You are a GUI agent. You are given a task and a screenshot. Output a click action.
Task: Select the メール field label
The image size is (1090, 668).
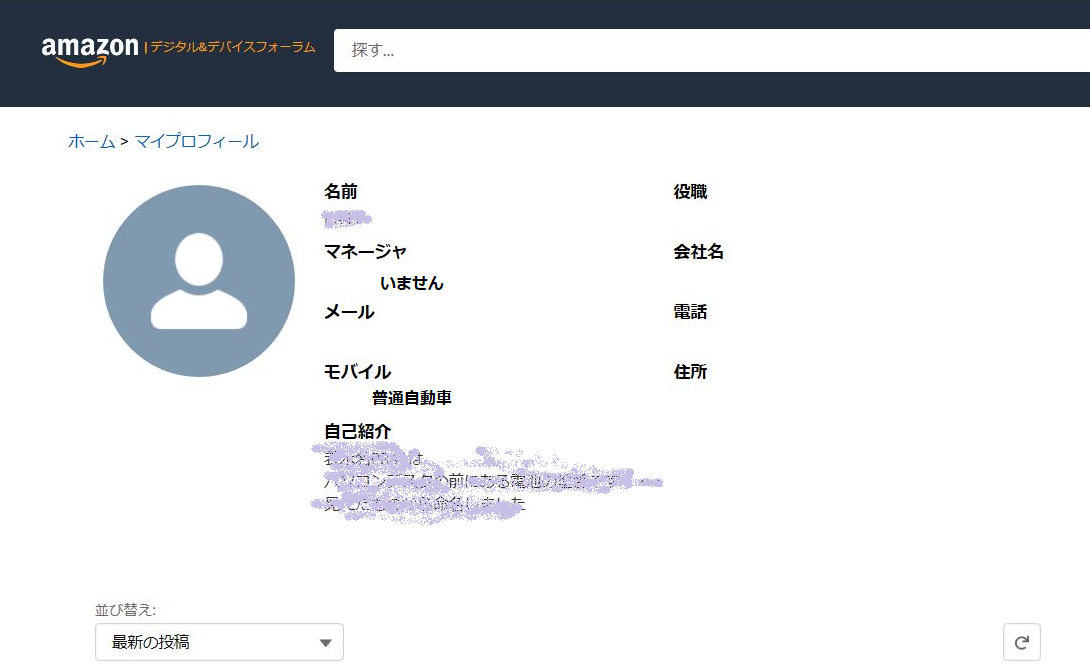[349, 311]
